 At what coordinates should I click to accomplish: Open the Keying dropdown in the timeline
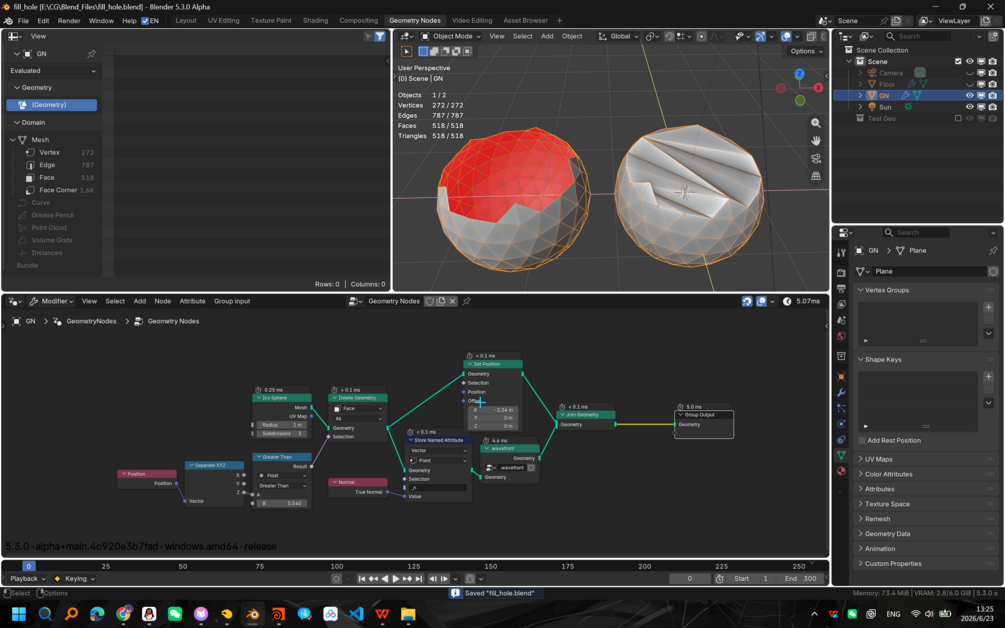click(74, 579)
